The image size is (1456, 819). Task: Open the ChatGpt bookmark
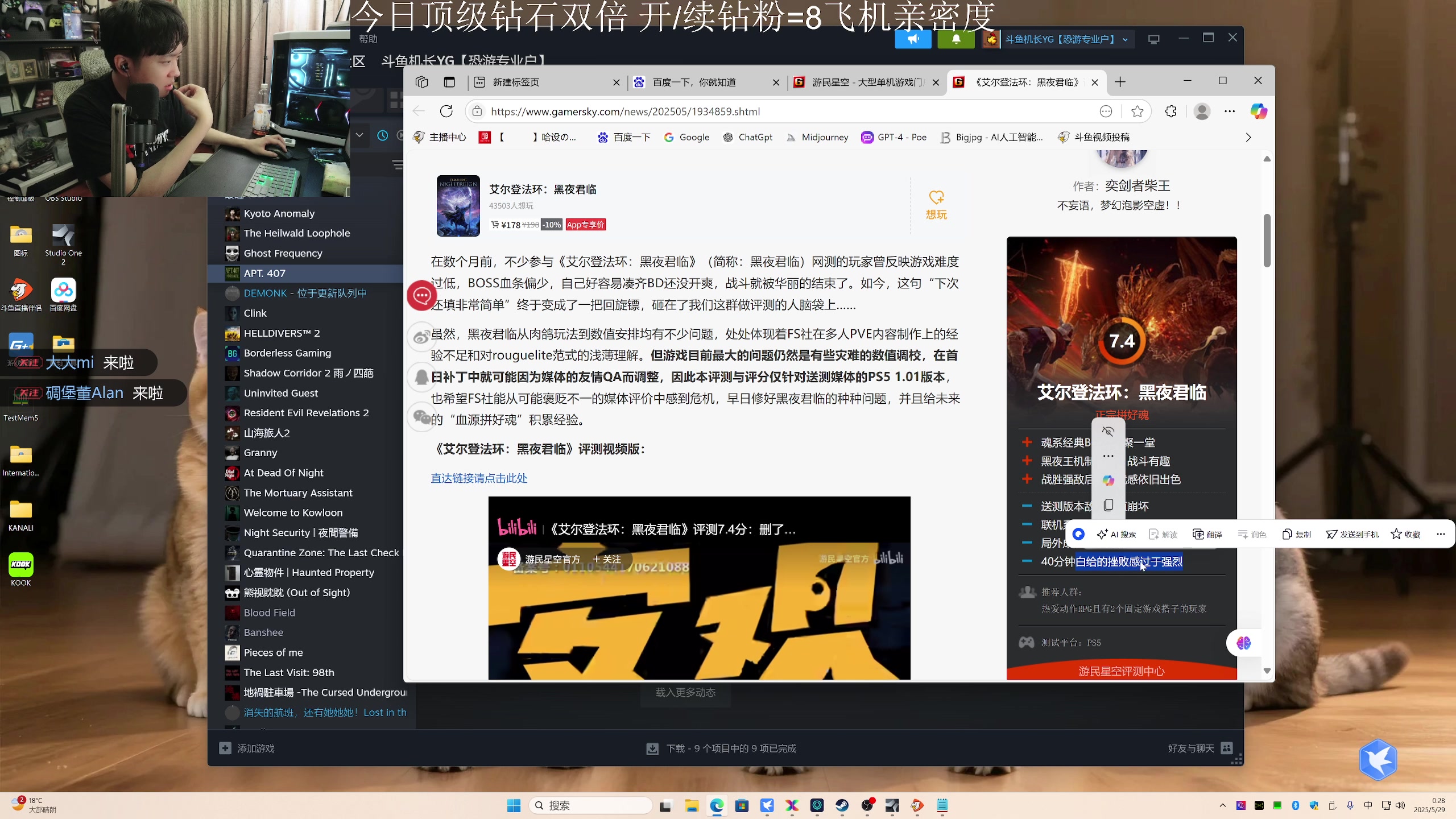coord(747,137)
